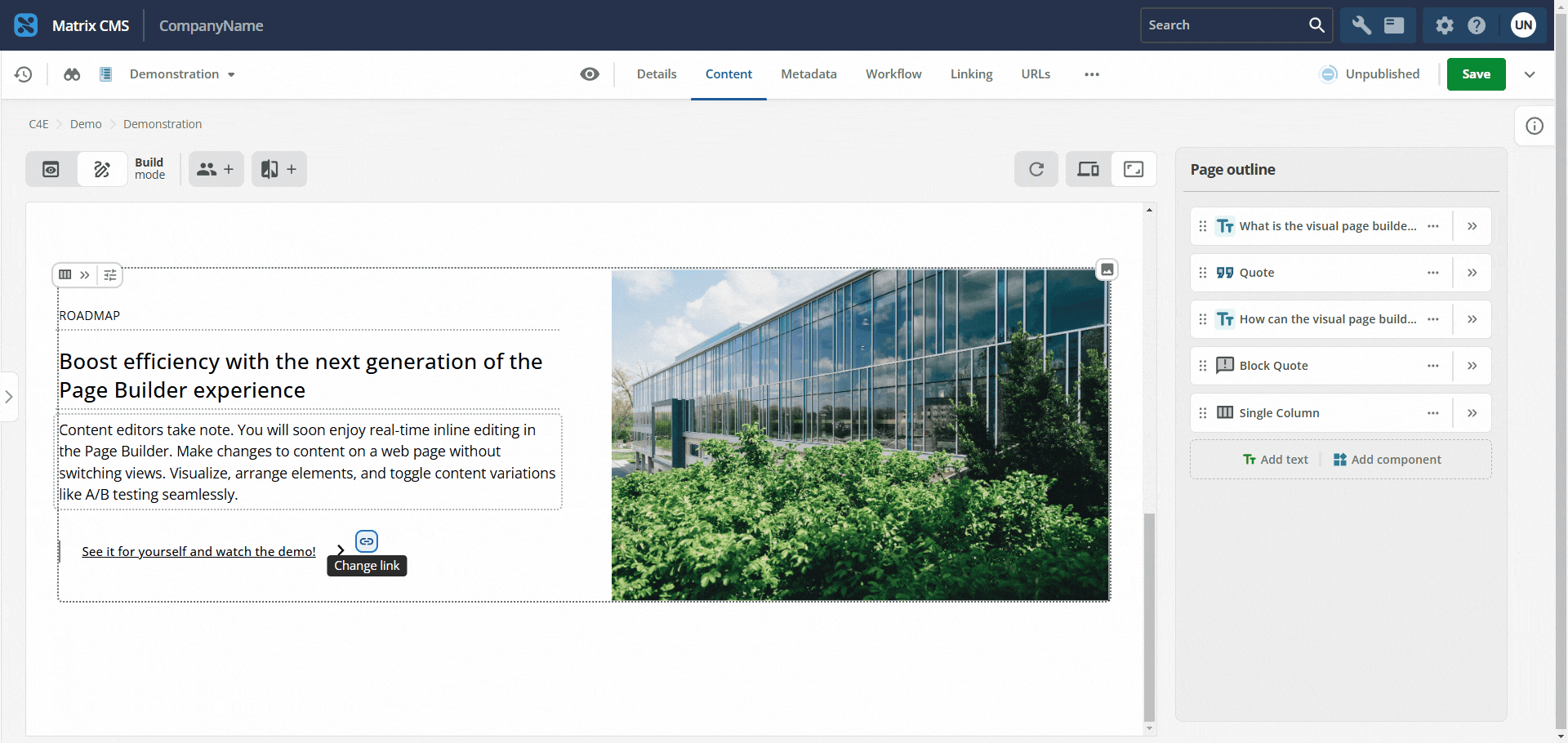Image resolution: width=1568 pixels, height=743 pixels.
Task: Click the binoculars asset finder icon
Action: [x=72, y=74]
